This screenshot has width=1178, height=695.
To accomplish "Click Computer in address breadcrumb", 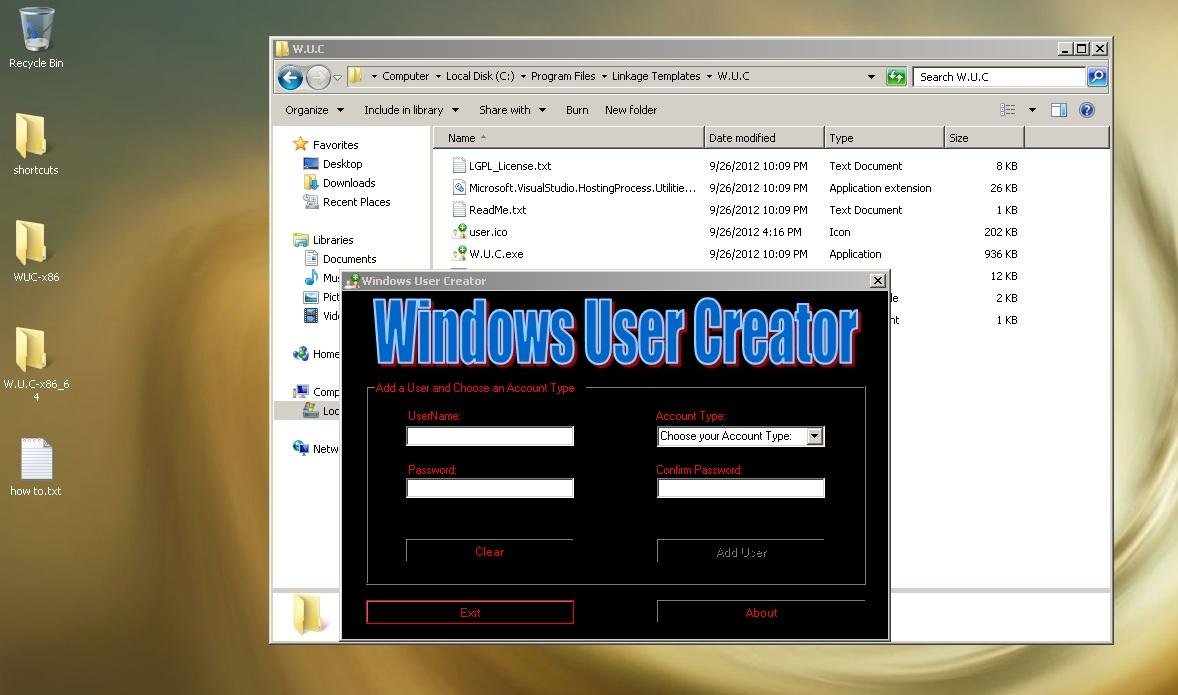I will [406, 77].
